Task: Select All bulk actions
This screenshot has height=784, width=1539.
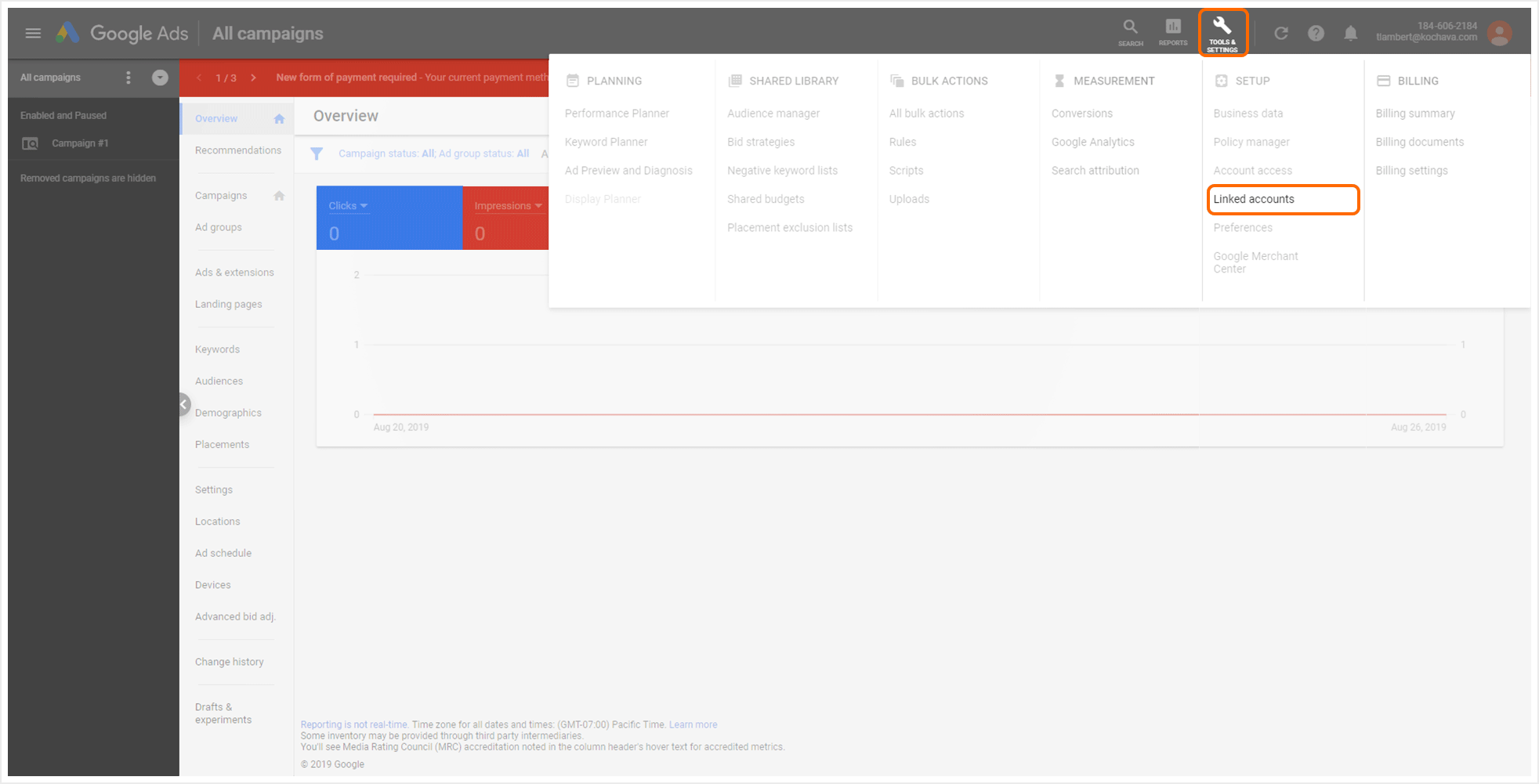Action: [926, 114]
